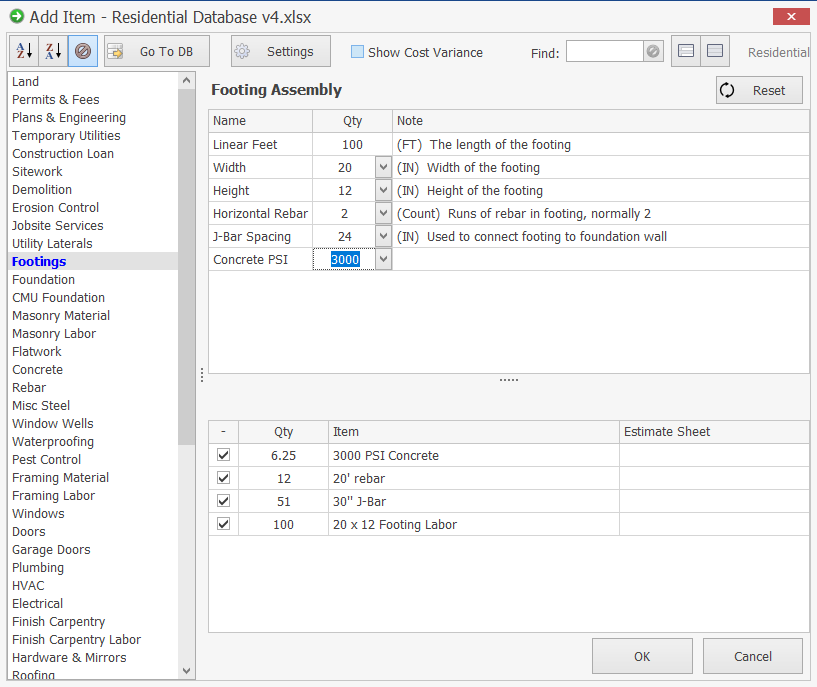Open the Concrete PSI dropdown arrow

click(x=383, y=259)
